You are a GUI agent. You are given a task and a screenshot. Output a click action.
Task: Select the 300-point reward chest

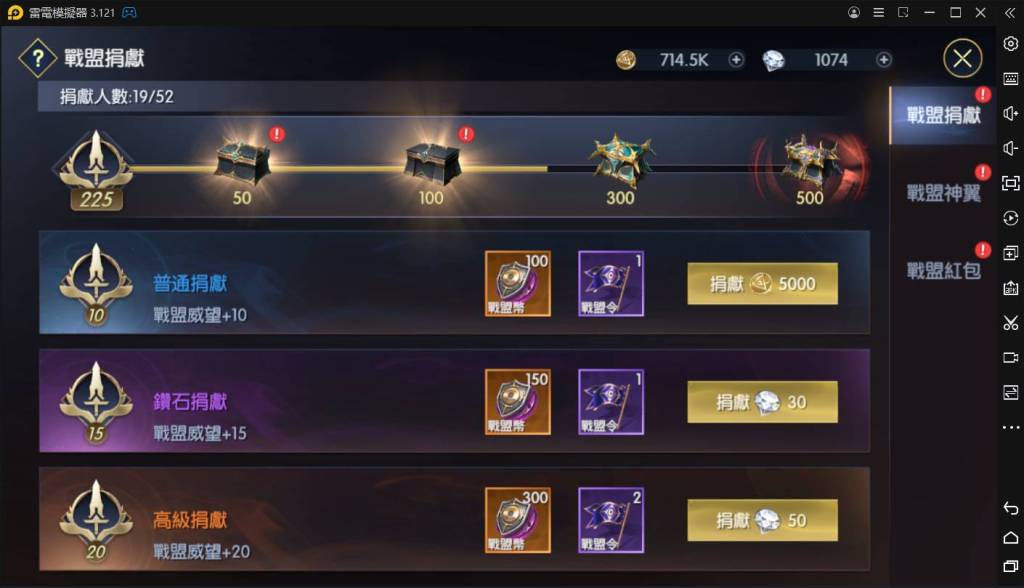coord(620,161)
